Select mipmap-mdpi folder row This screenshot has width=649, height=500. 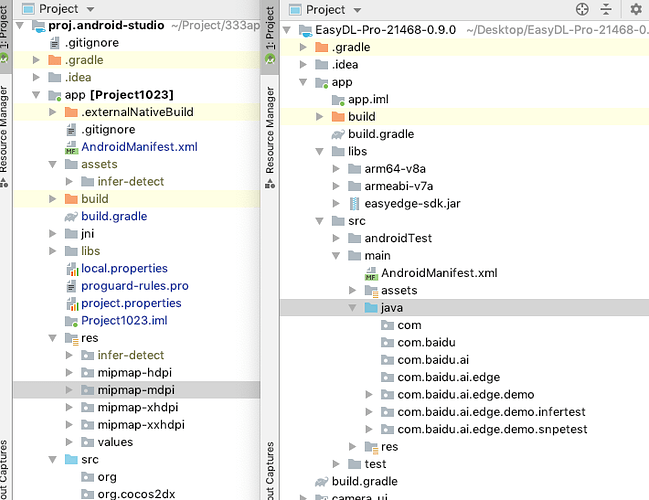pos(137,390)
